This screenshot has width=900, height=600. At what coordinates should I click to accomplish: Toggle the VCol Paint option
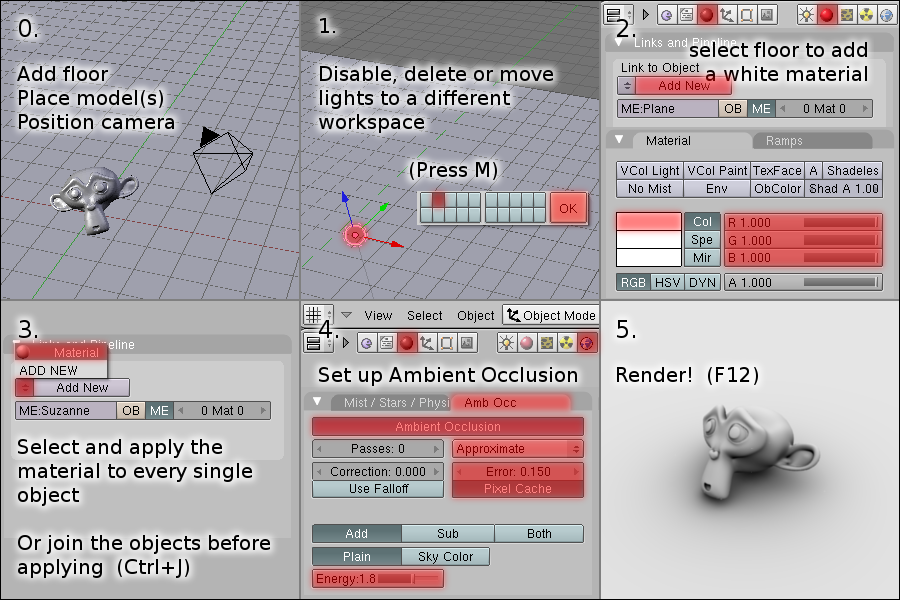[x=717, y=171]
